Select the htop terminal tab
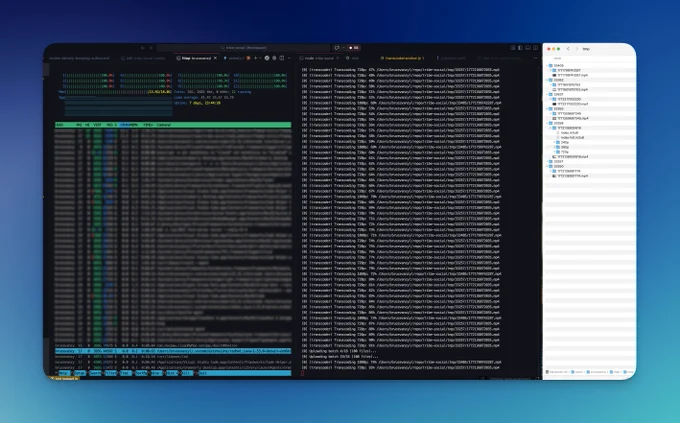Image resolution: width=680 pixels, height=423 pixels. coord(194,58)
